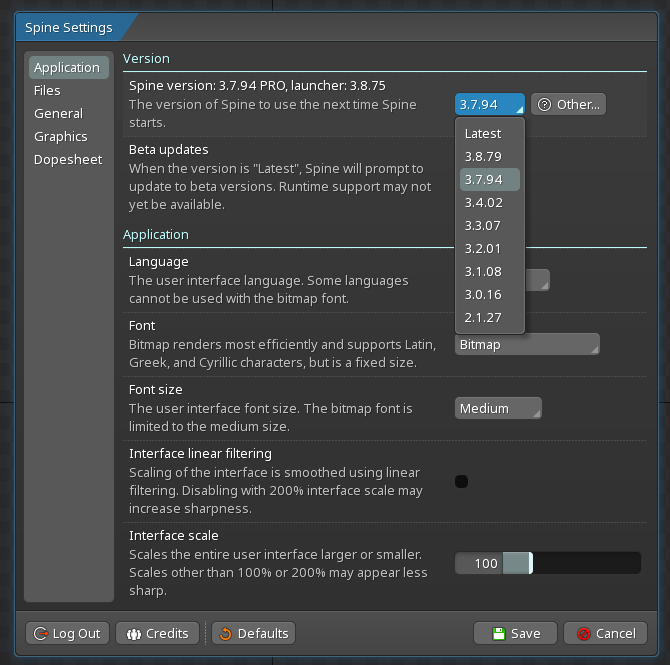Click the Font size setting label
The height and width of the screenshot is (665, 670).
[x=156, y=390]
